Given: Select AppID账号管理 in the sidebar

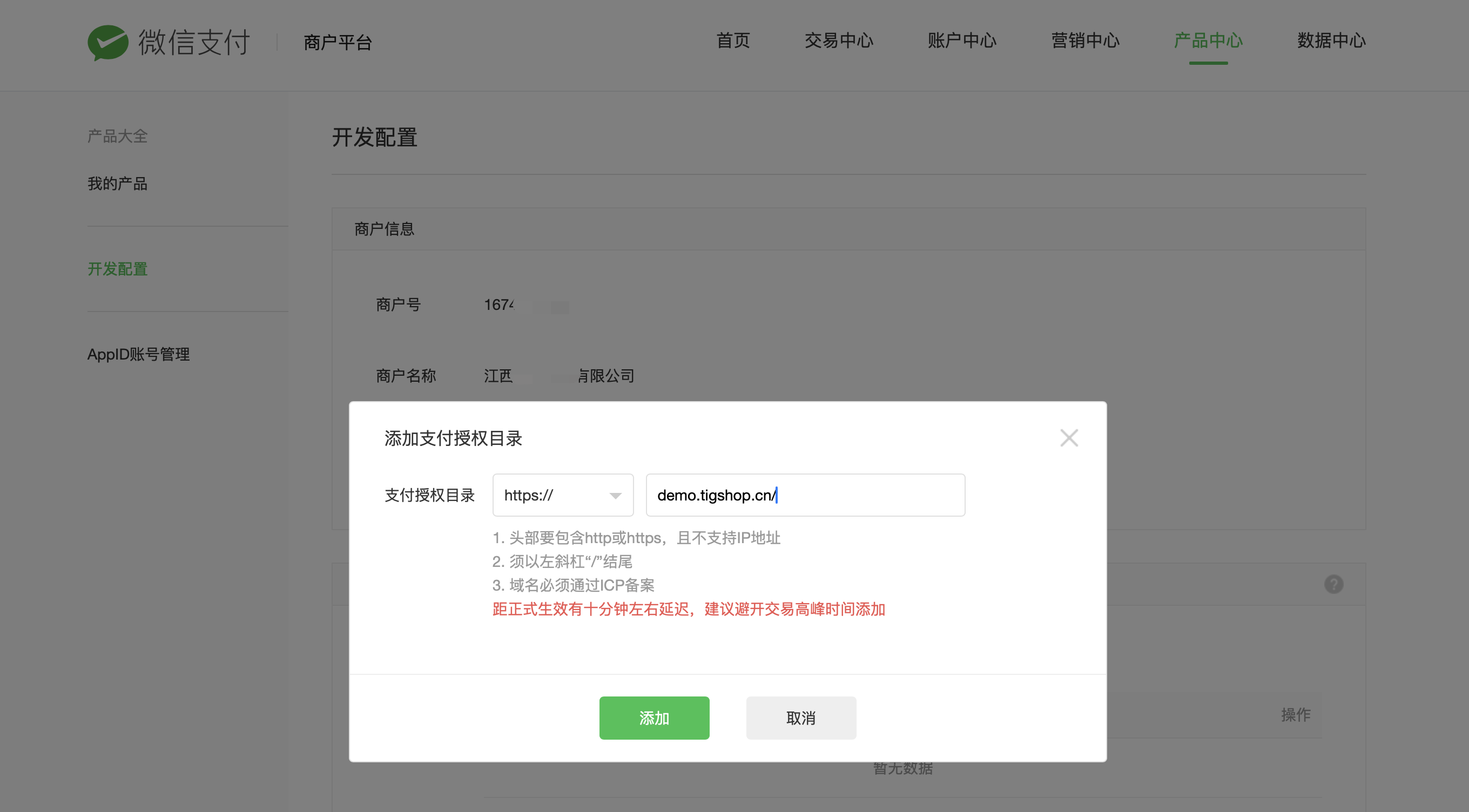Looking at the screenshot, I should coord(139,355).
